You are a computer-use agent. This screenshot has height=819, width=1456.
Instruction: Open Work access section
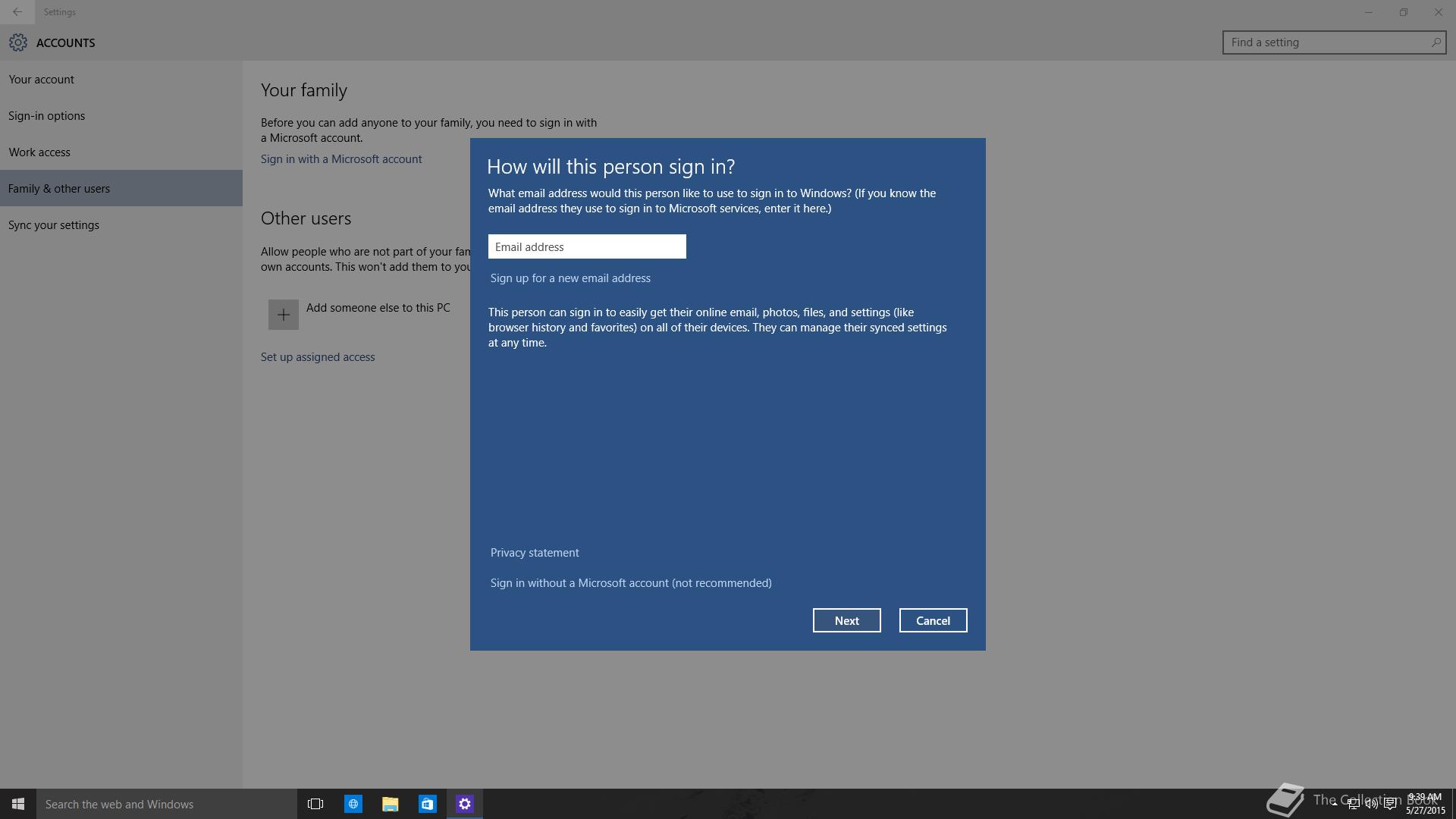point(121,152)
